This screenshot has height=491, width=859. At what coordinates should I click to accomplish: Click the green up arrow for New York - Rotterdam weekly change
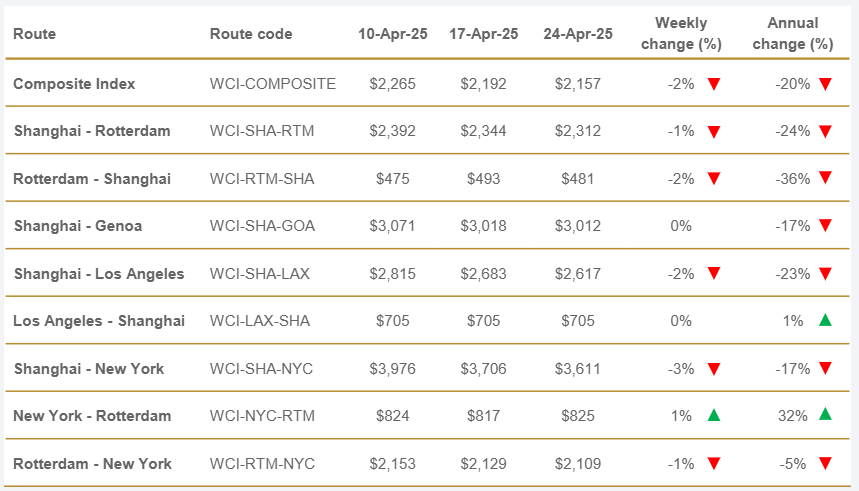(x=714, y=415)
